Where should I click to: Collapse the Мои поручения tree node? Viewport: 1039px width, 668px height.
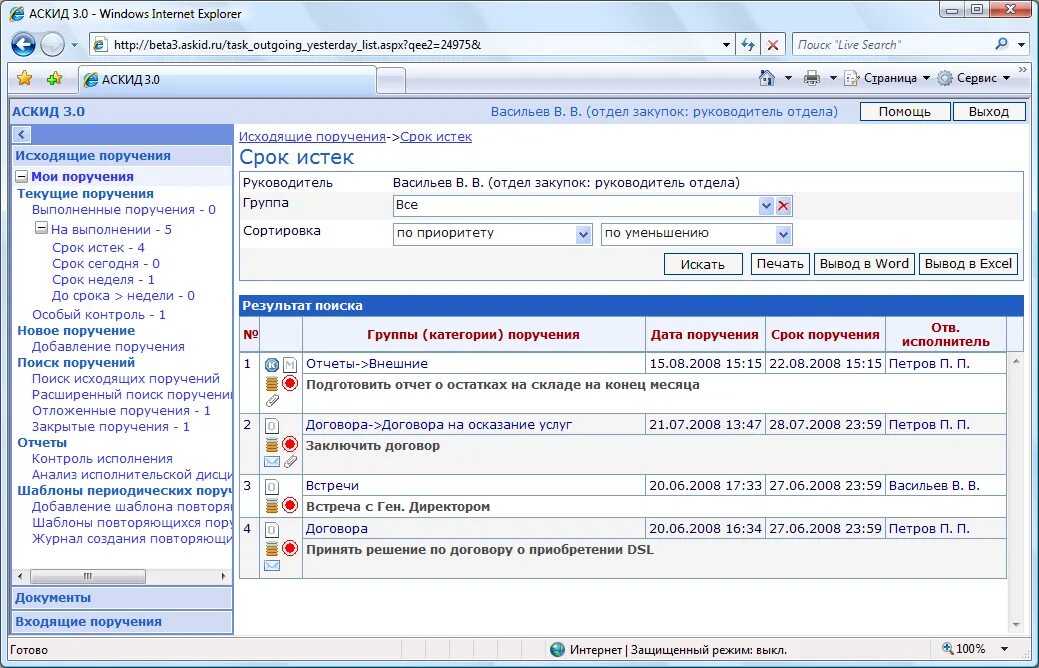coord(22,177)
